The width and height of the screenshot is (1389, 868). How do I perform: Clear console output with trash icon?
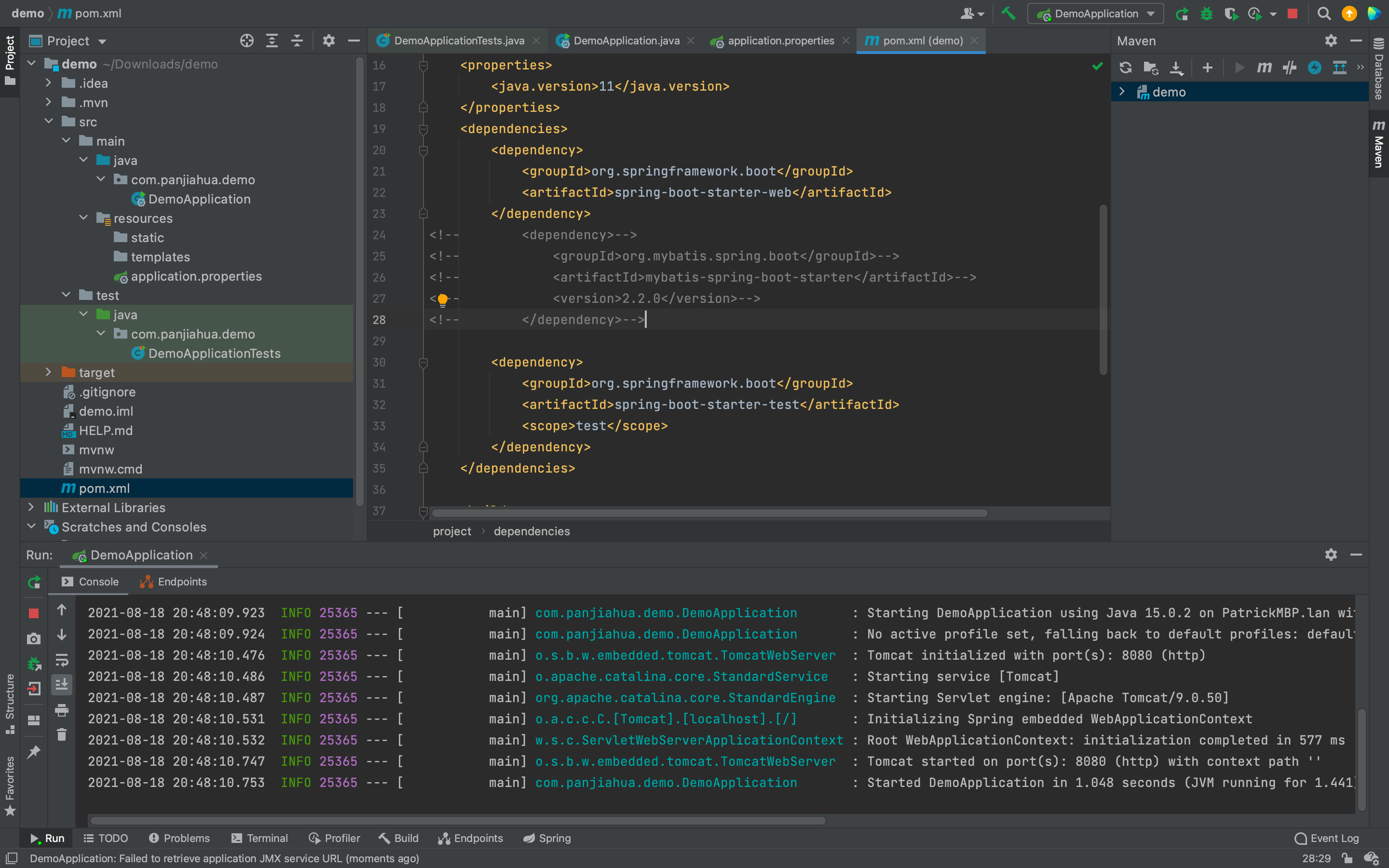pyautogui.click(x=61, y=734)
